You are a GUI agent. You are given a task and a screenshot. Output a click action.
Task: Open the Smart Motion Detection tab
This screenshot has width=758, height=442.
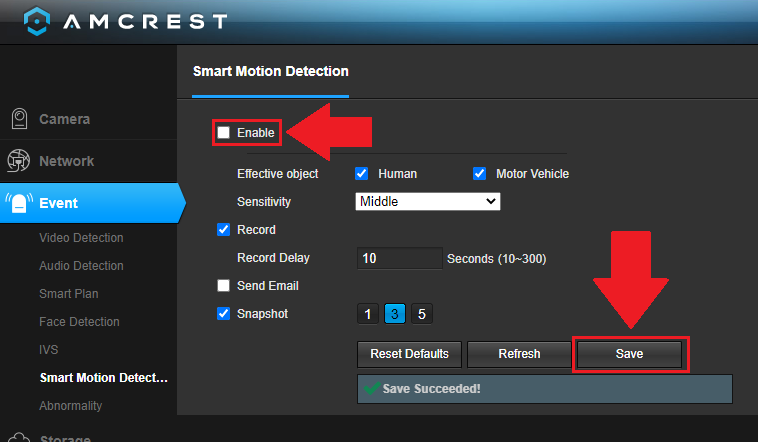coord(271,72)
